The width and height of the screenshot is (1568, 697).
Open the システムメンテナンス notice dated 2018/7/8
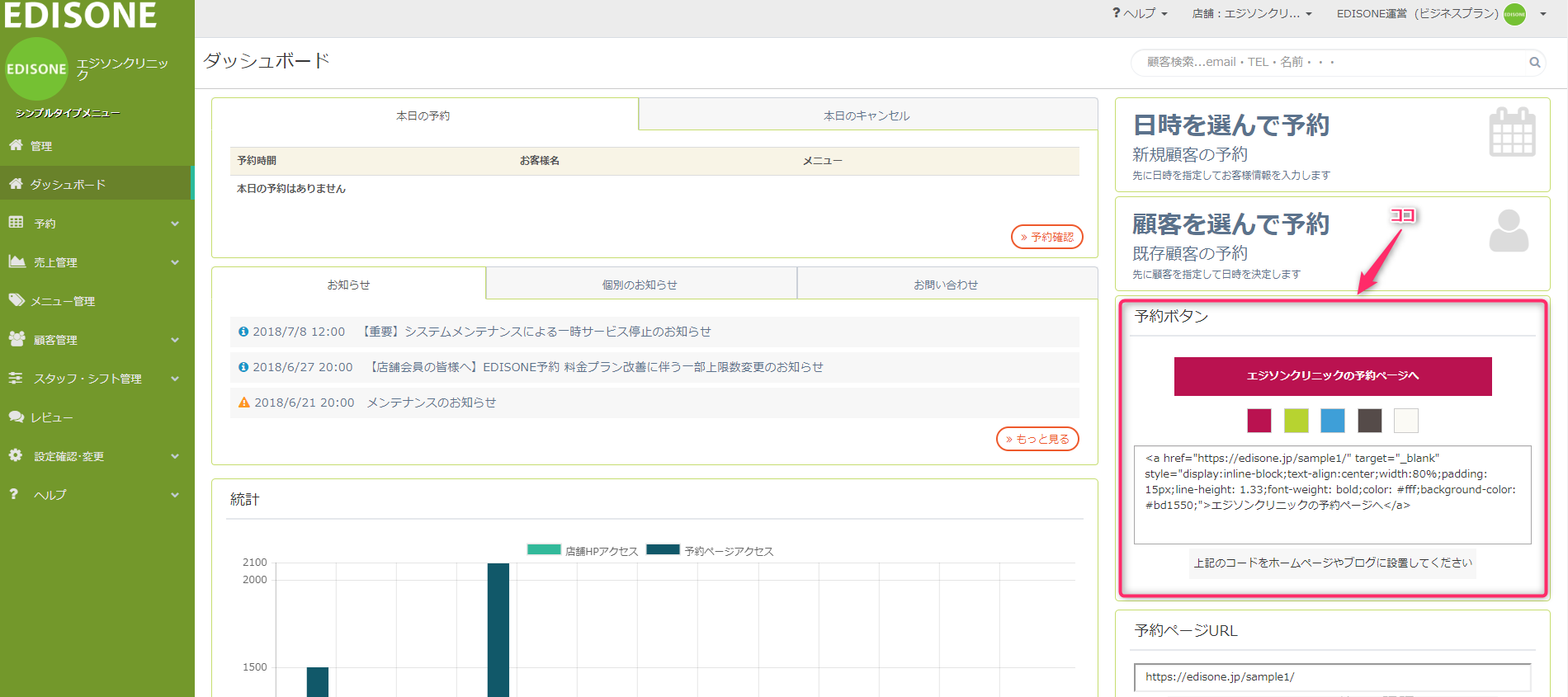tap(654, 332)
